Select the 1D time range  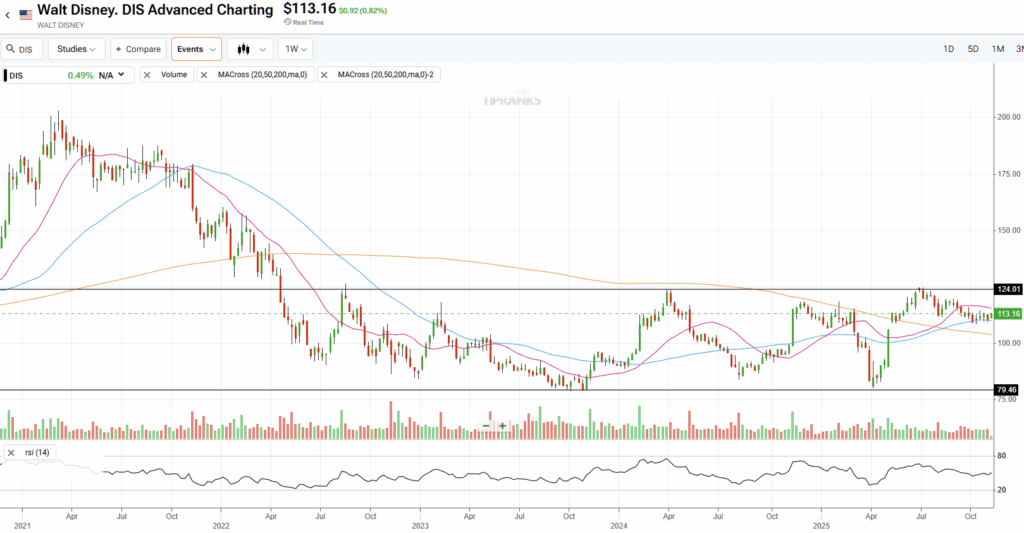click(x=948, y=49)
